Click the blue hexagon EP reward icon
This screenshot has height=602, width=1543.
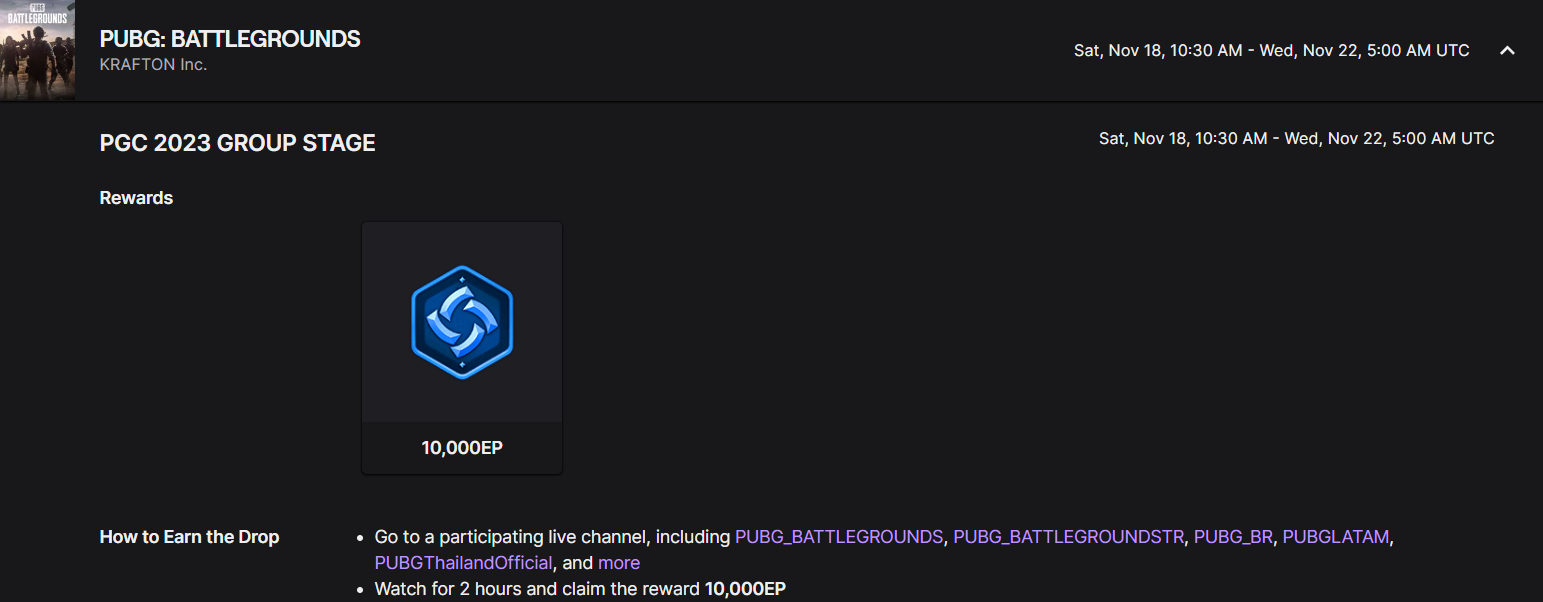(462, 322)
